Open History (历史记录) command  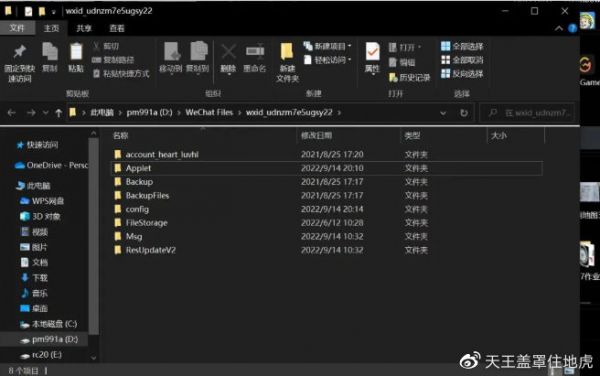click(409, 78)
